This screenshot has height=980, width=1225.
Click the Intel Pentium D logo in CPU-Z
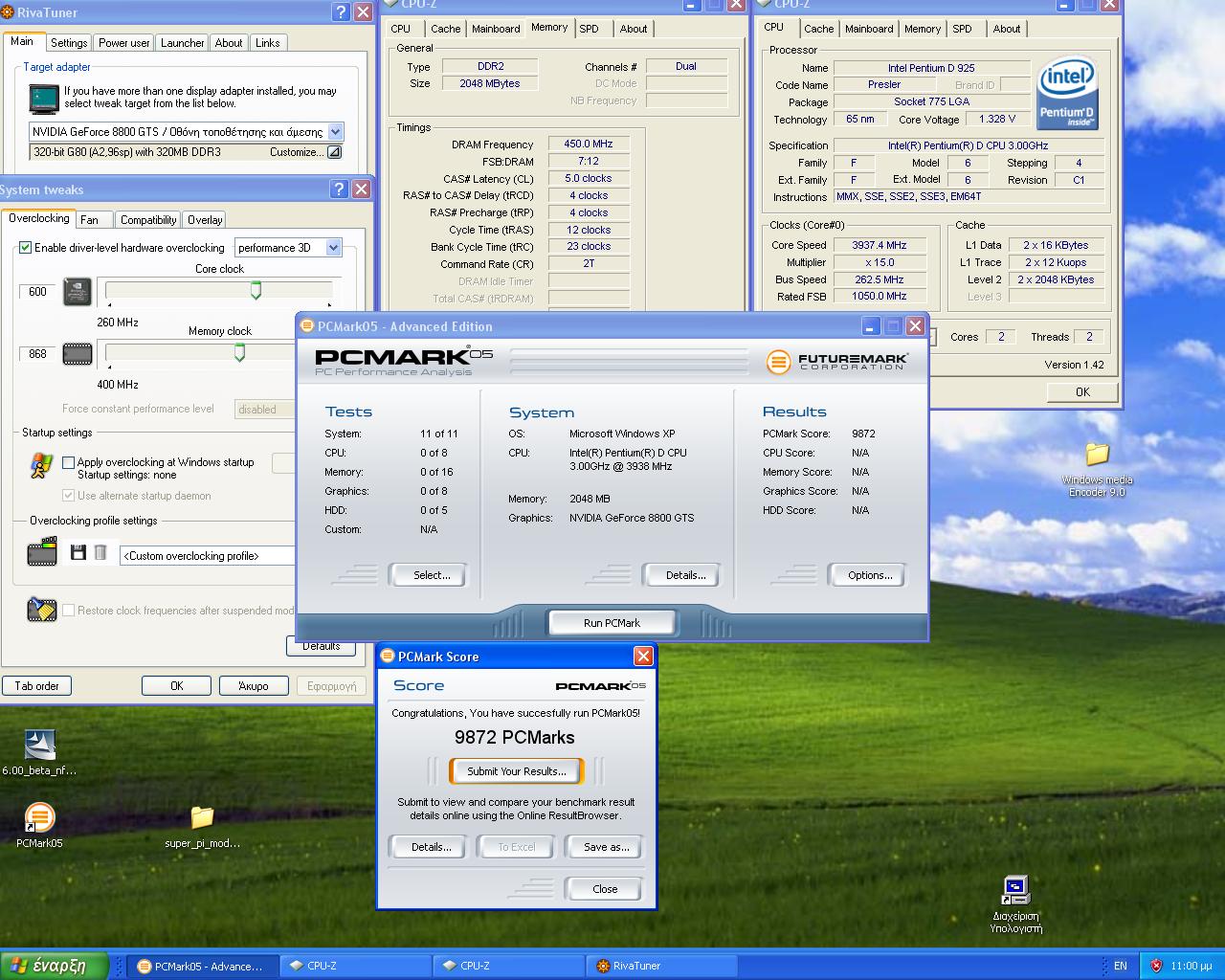pos(1067,95)
